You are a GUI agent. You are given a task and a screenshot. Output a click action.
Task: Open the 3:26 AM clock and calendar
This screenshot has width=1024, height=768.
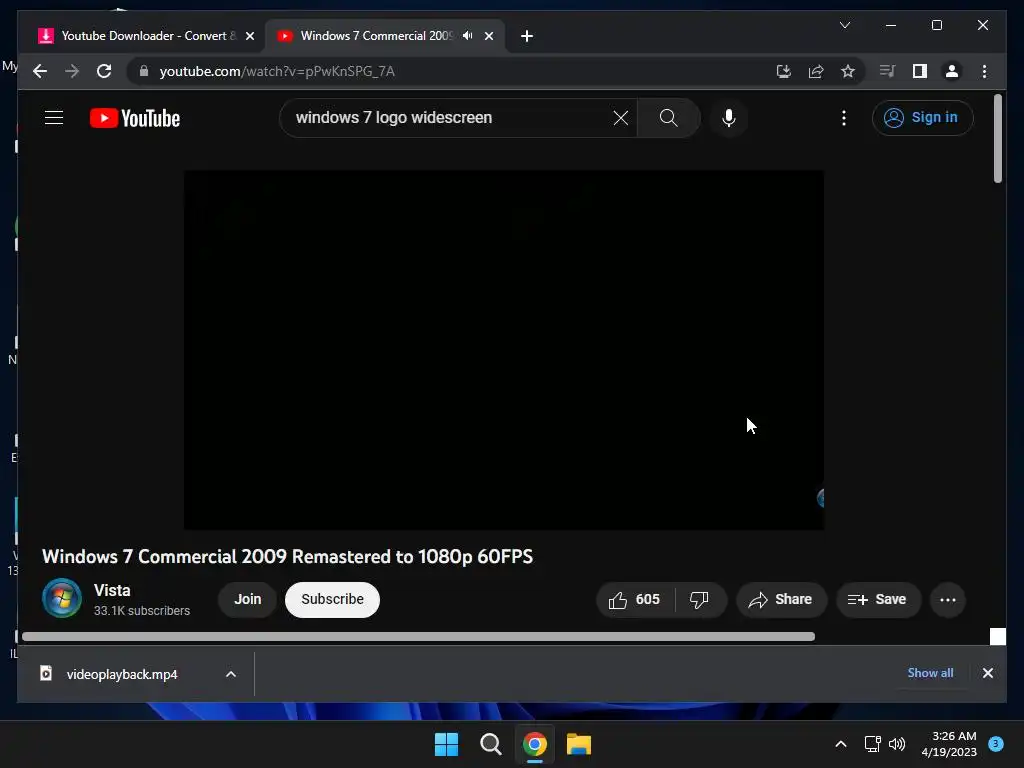(x=949, y=744)
